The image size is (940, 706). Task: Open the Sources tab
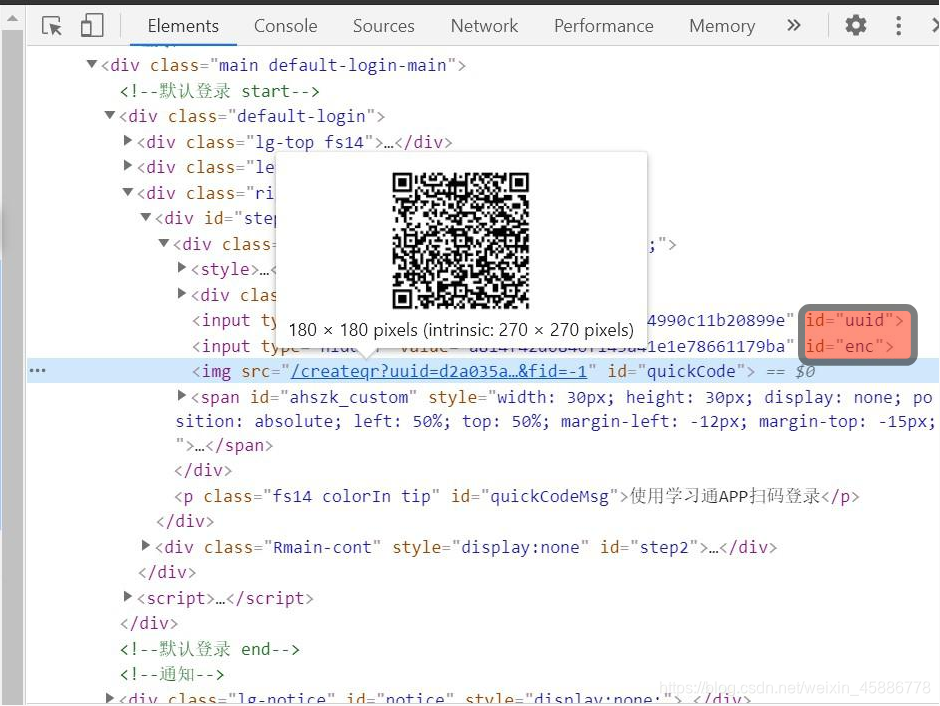(384, 26)
